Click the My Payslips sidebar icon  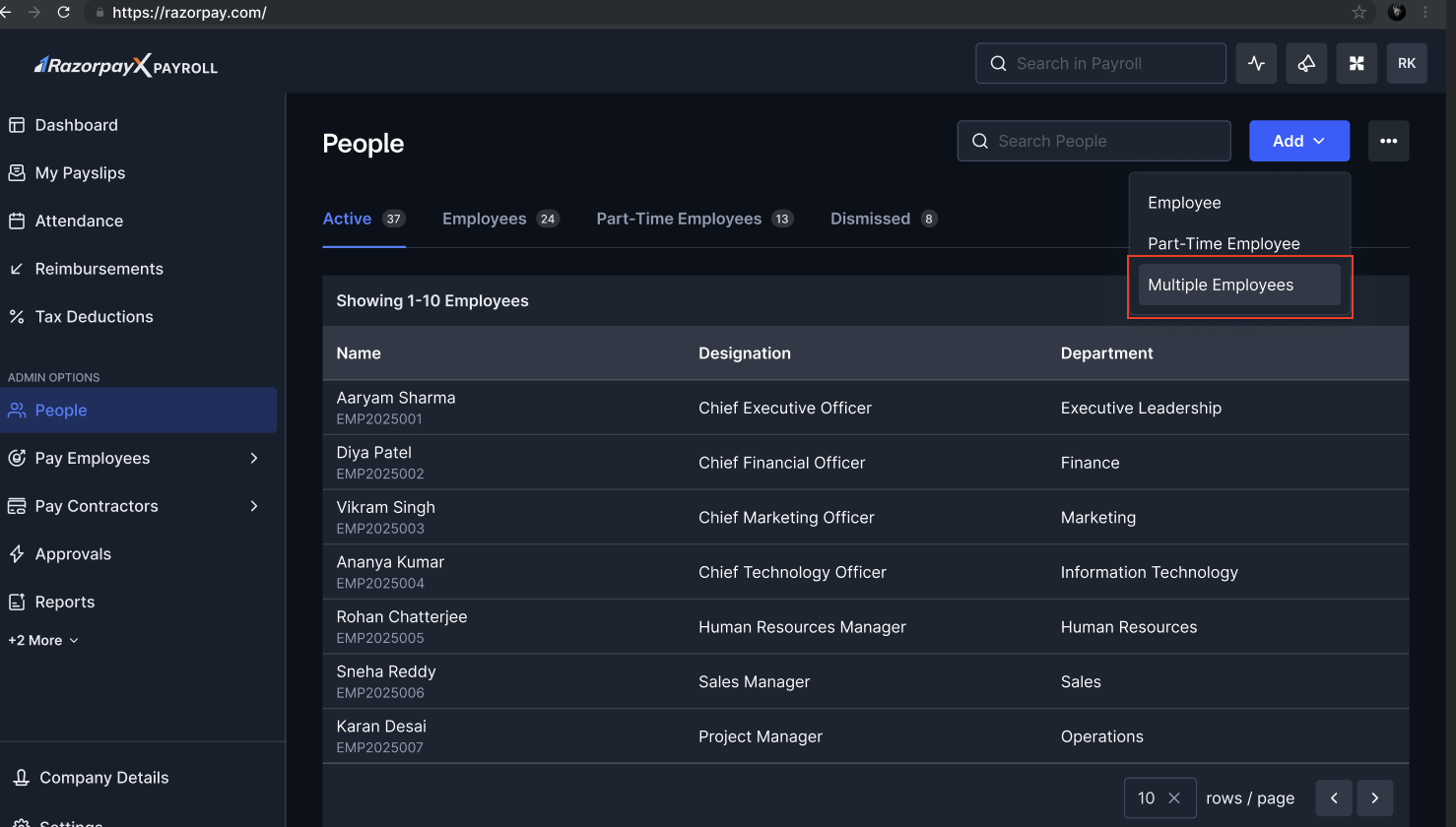[17, 172]
